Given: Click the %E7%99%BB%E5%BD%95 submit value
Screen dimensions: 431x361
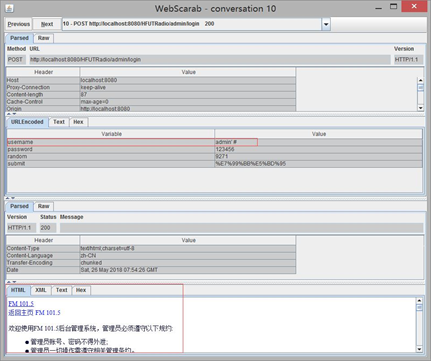Looking at the screenshot, I should (318, 164).
